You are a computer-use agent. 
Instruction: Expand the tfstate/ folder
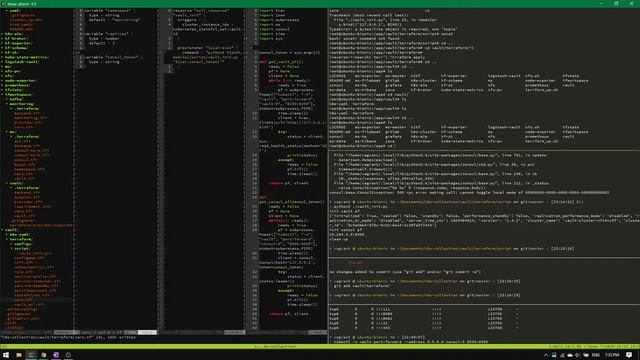[x=14, y=90]
